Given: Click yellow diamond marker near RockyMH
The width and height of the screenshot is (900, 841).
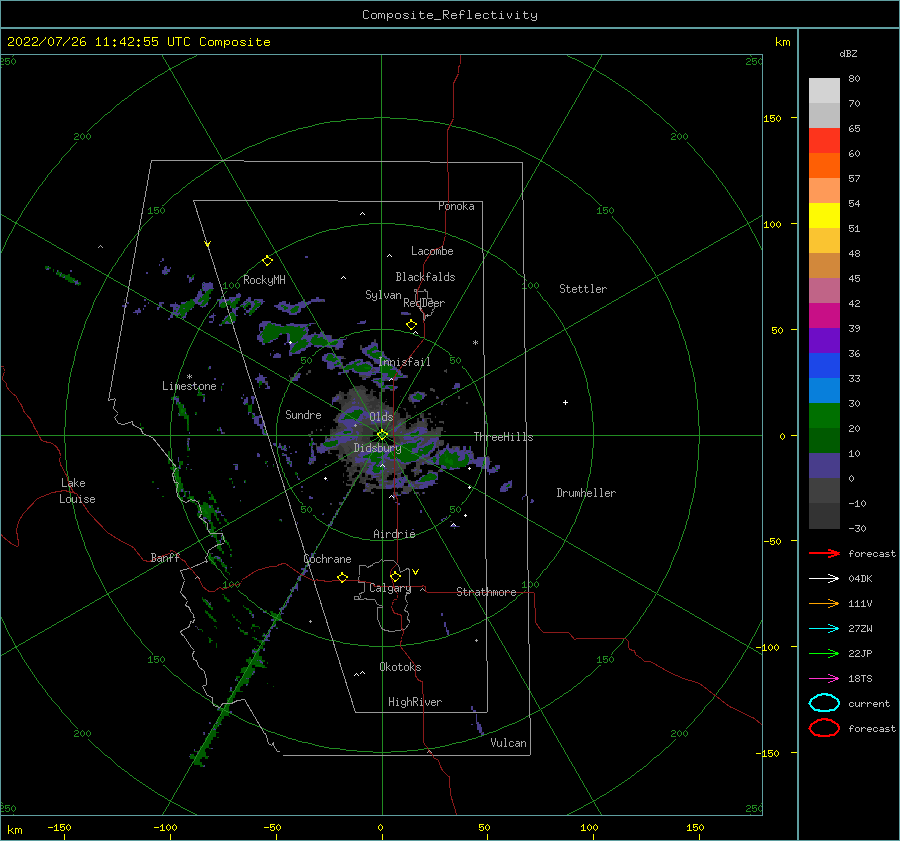Looking at the screenshot, I should click(267, 261).
